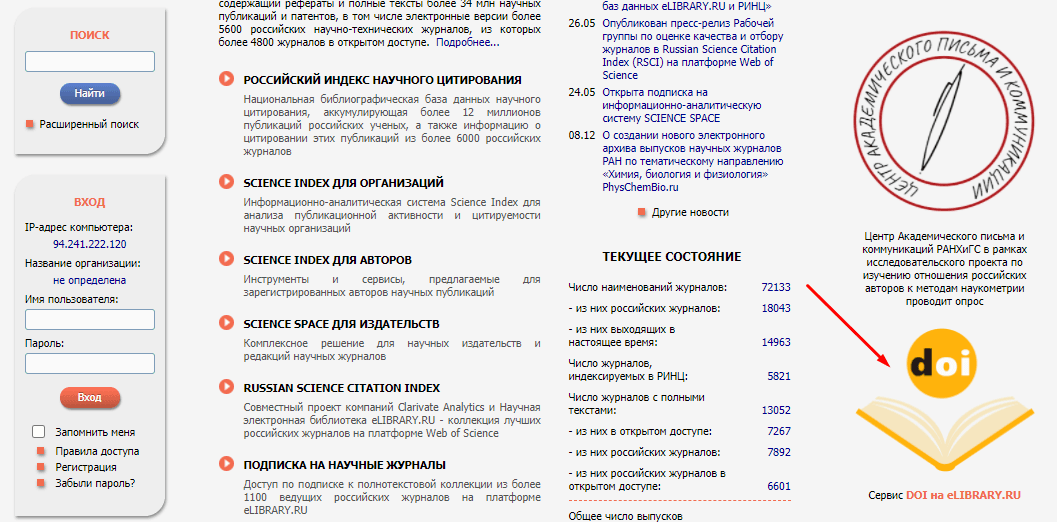This screenshot has height=522, width=1057.
Task: Click the arrow icon beside Science Index для организаций
Action: coord(226,182)
